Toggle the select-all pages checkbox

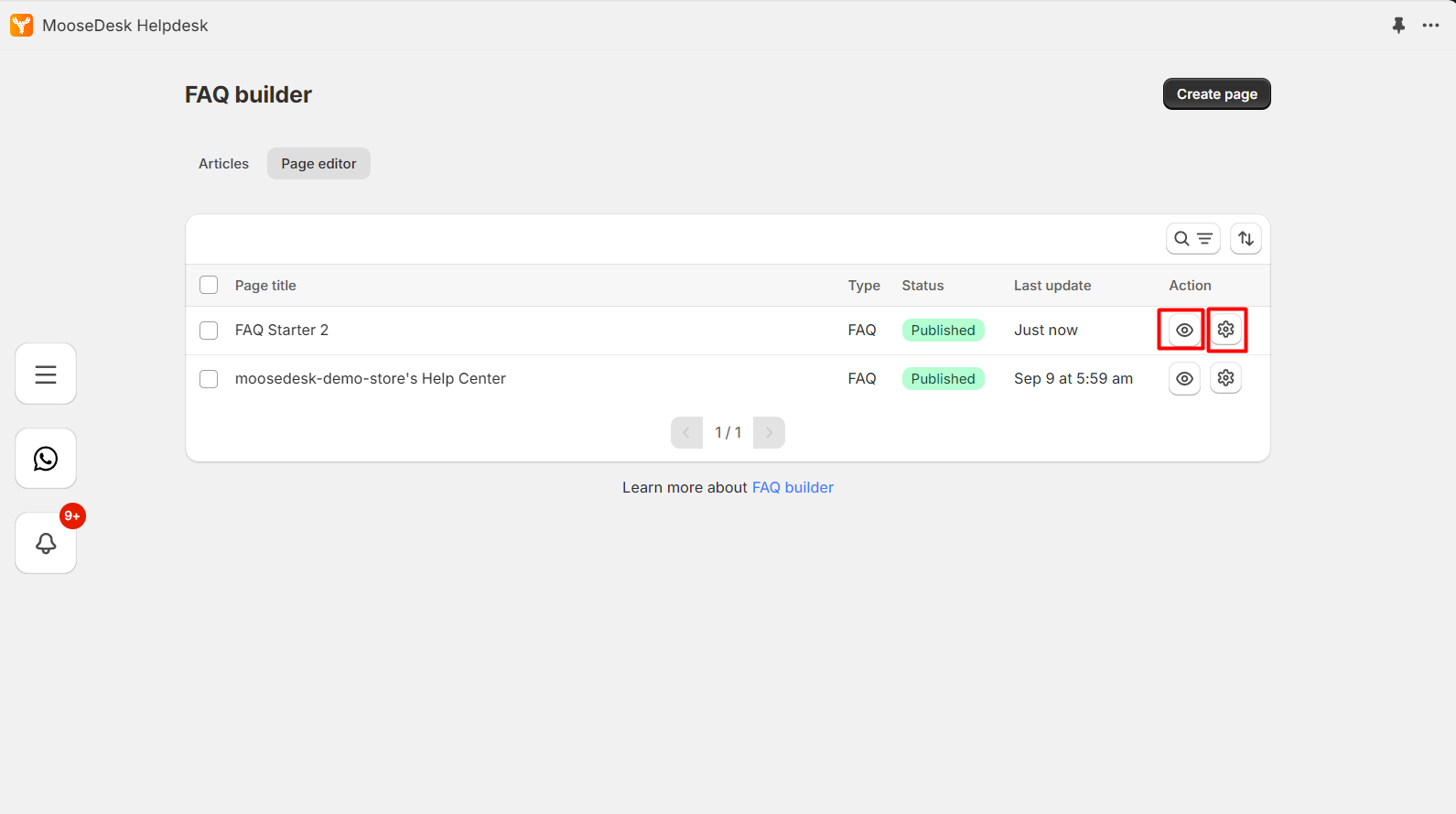(x=209, y=285)
